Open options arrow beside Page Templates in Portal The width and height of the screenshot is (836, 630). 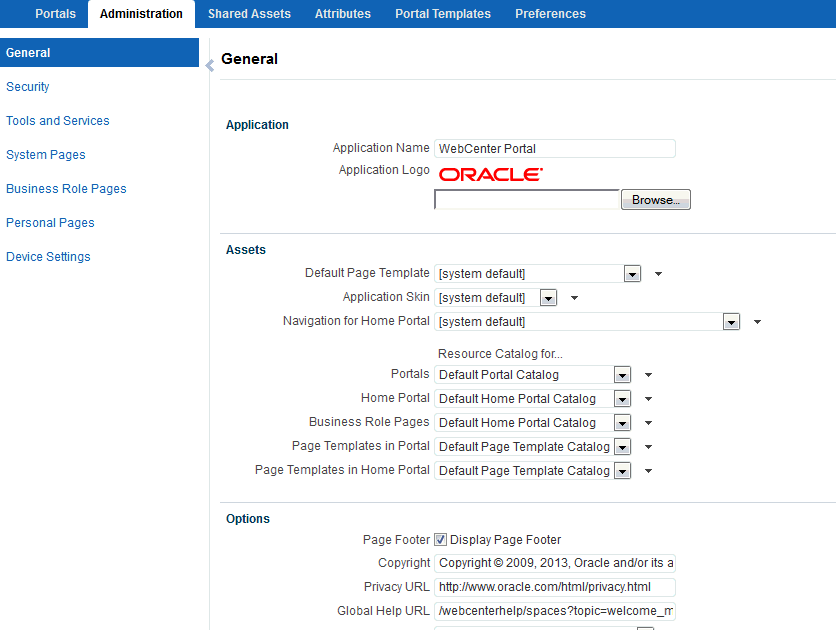pyautogui.click(x=648, y=447)
